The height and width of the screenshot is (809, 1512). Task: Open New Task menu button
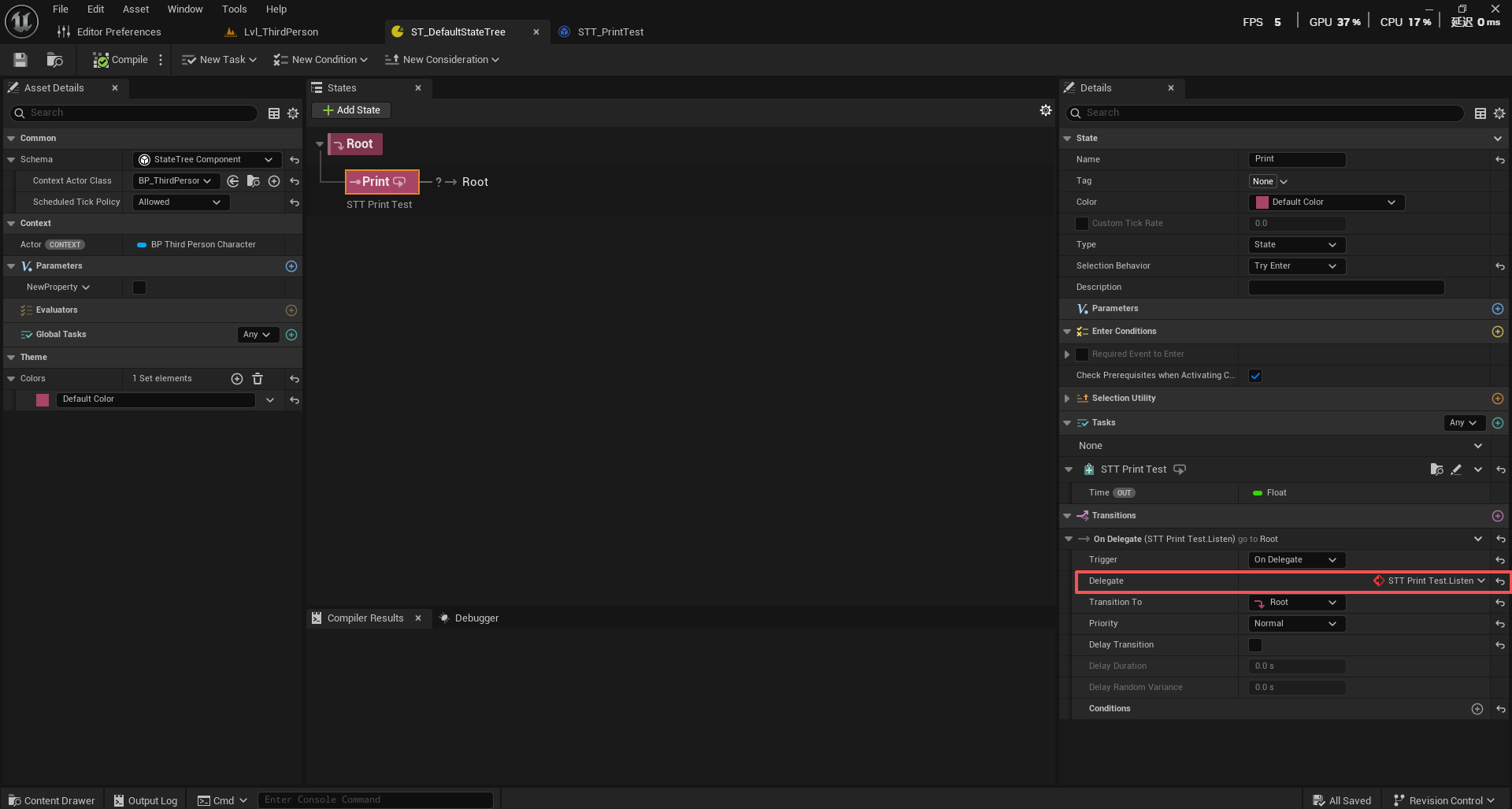(x=219, y=60)
